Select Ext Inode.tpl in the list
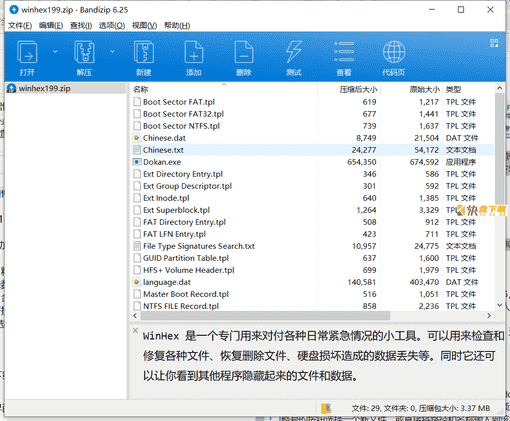Viewport: 510px width, 421px height. tap(313, 198)
